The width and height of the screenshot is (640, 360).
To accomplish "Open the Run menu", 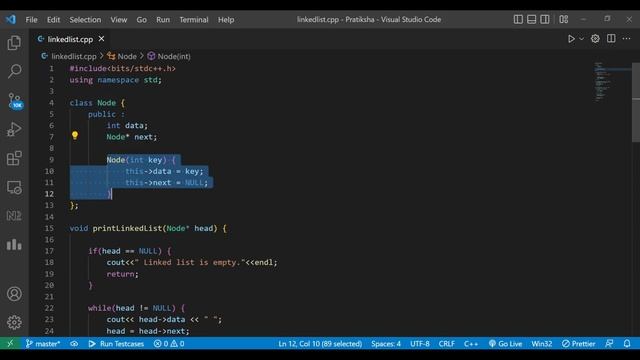I will 163,20.
